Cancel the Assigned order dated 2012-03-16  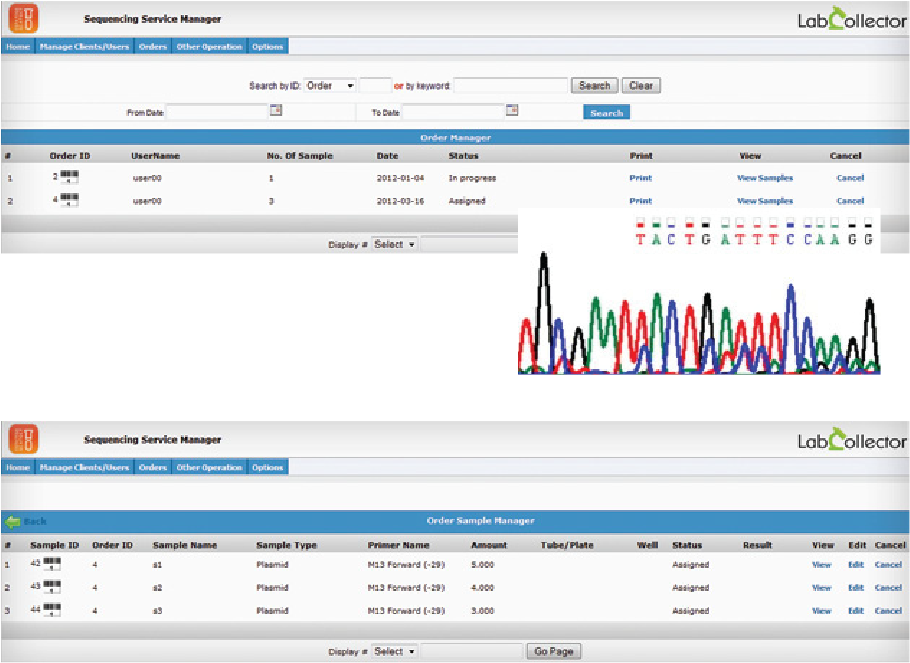coord(850,201)
